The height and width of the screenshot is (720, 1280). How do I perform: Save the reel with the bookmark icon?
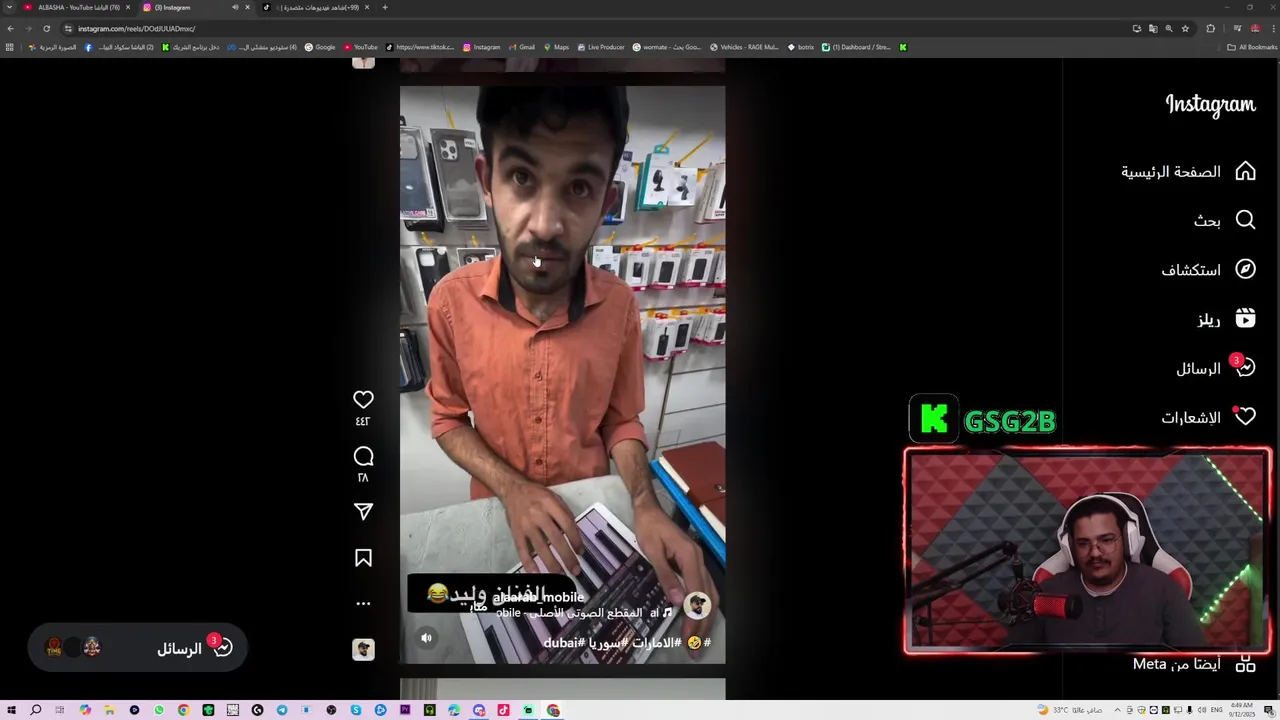pos(363,558)
